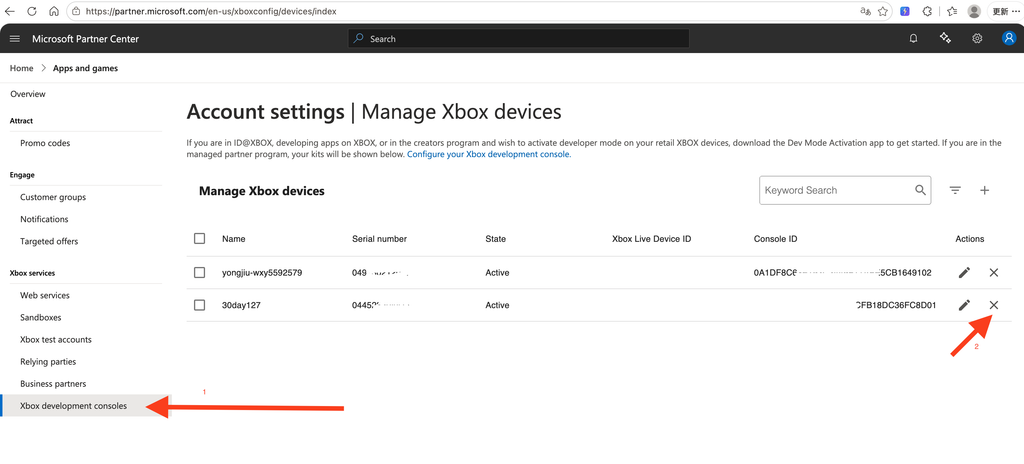The image size is (1024, 464).
Task: Click Active state of 30day127 row
Action: coord(498,305)
